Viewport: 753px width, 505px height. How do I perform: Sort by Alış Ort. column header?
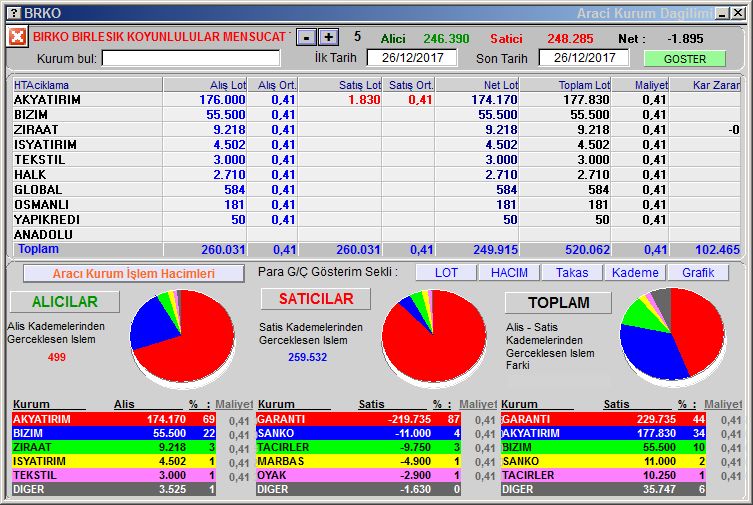pyautogui.click(x=272, y=85)
